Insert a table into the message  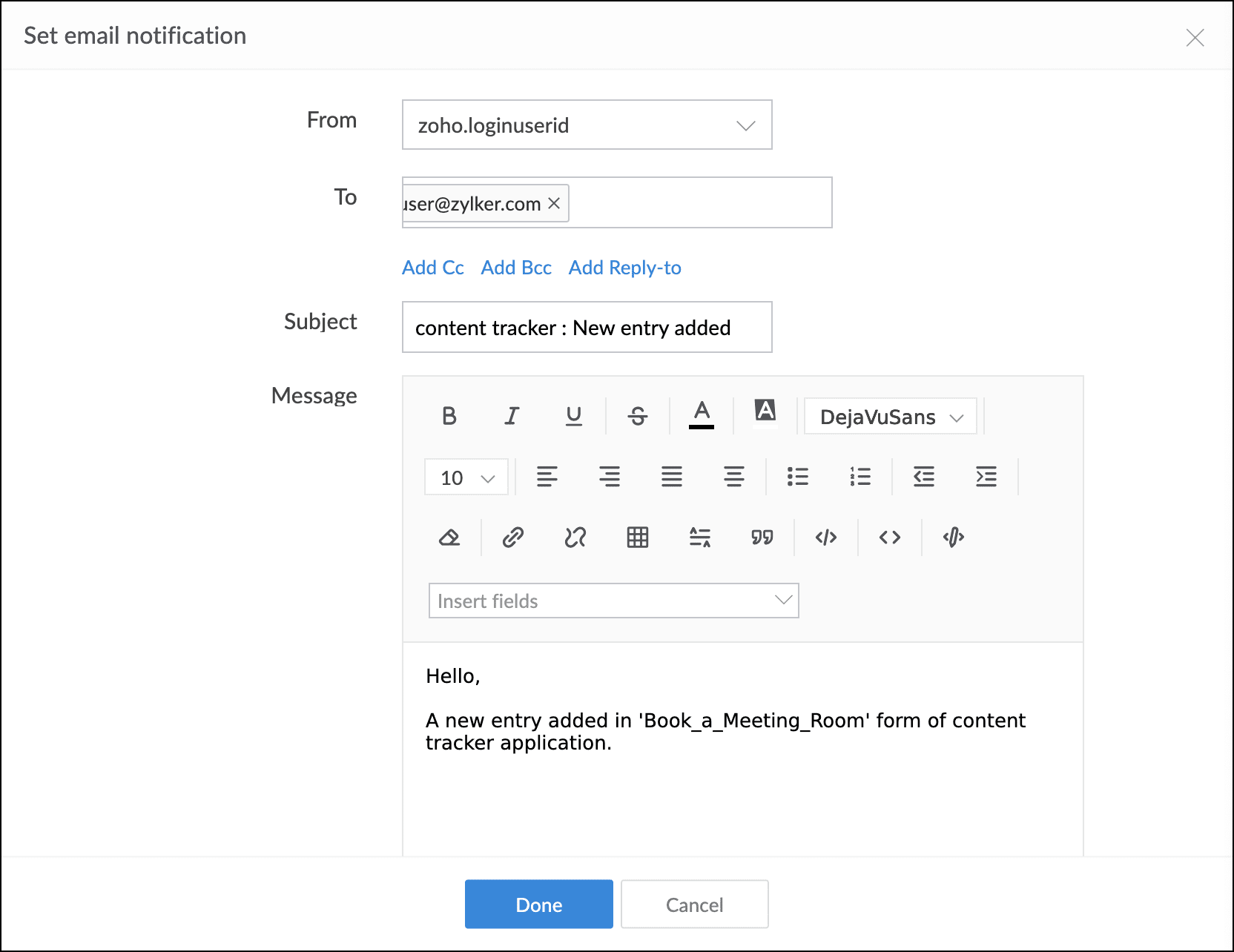click(x=638, y=538)
